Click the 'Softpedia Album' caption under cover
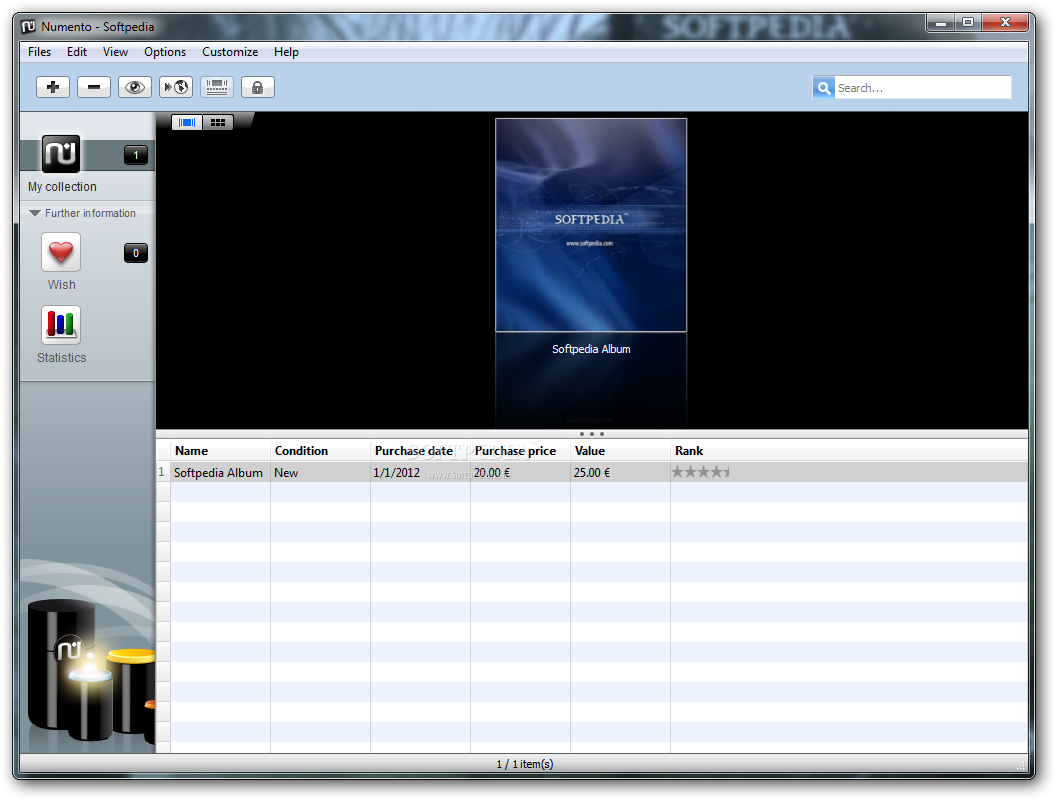This screenshot has height=800, width=1056. (591, 349)
